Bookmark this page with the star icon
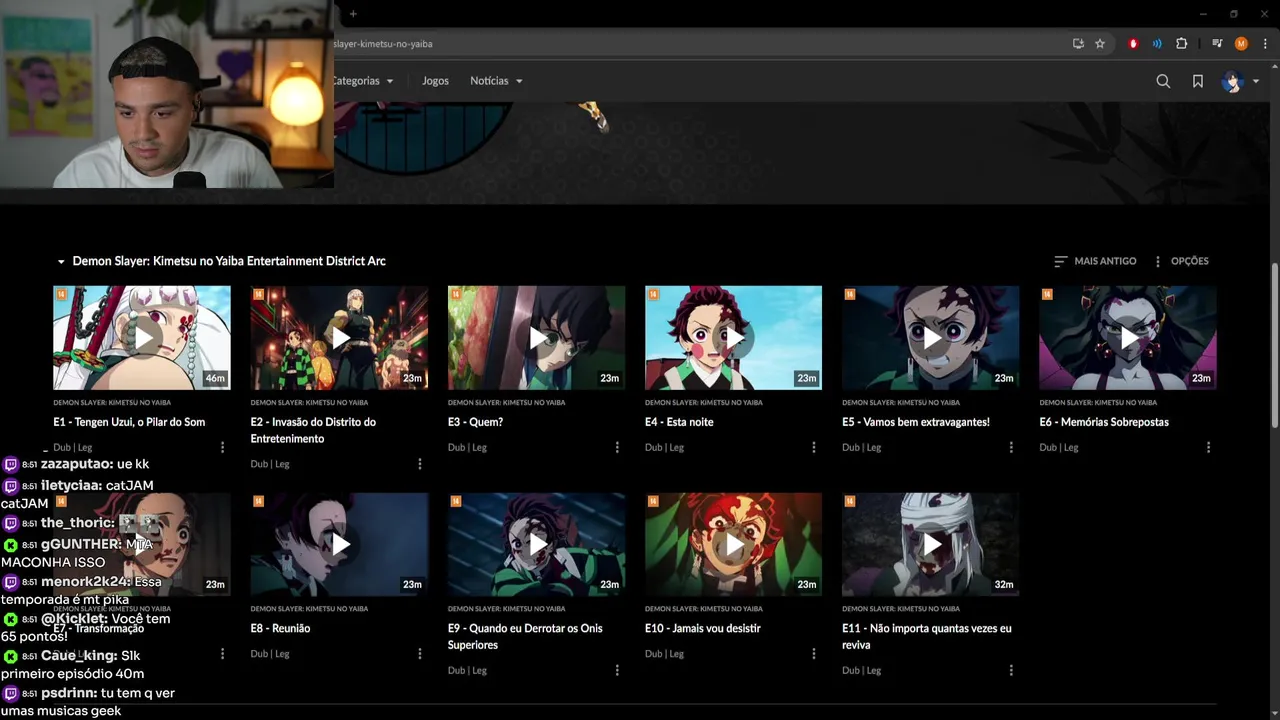1280x720 pixels. point(1100,44)
